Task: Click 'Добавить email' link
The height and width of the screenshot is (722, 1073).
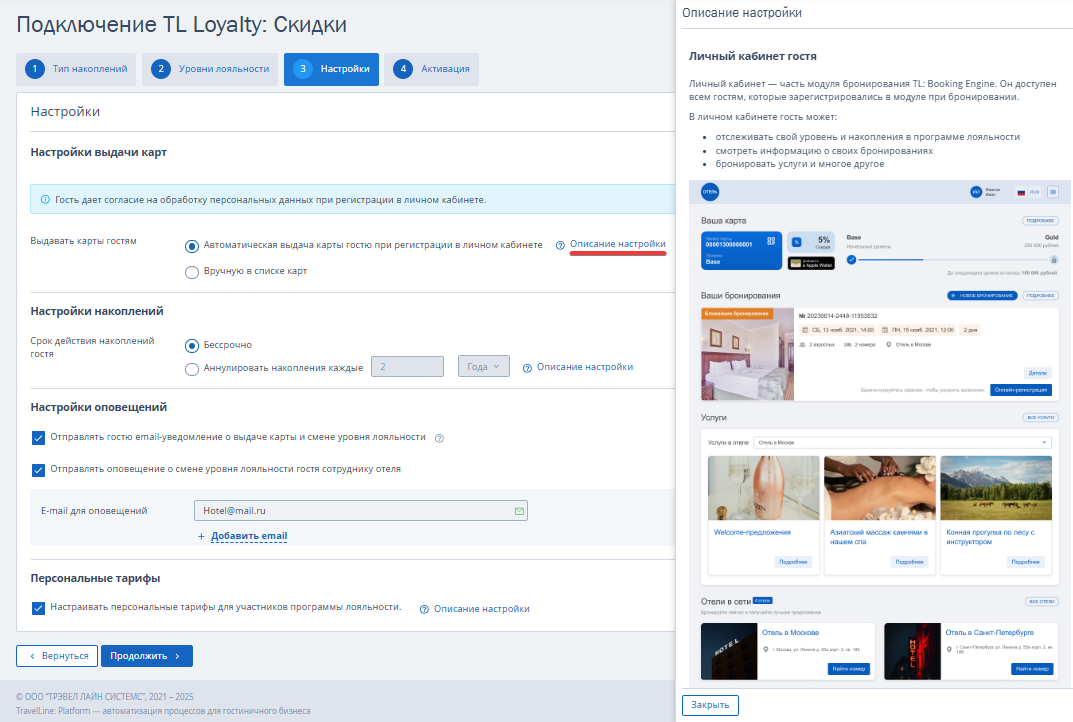Action: coord(249,536)
